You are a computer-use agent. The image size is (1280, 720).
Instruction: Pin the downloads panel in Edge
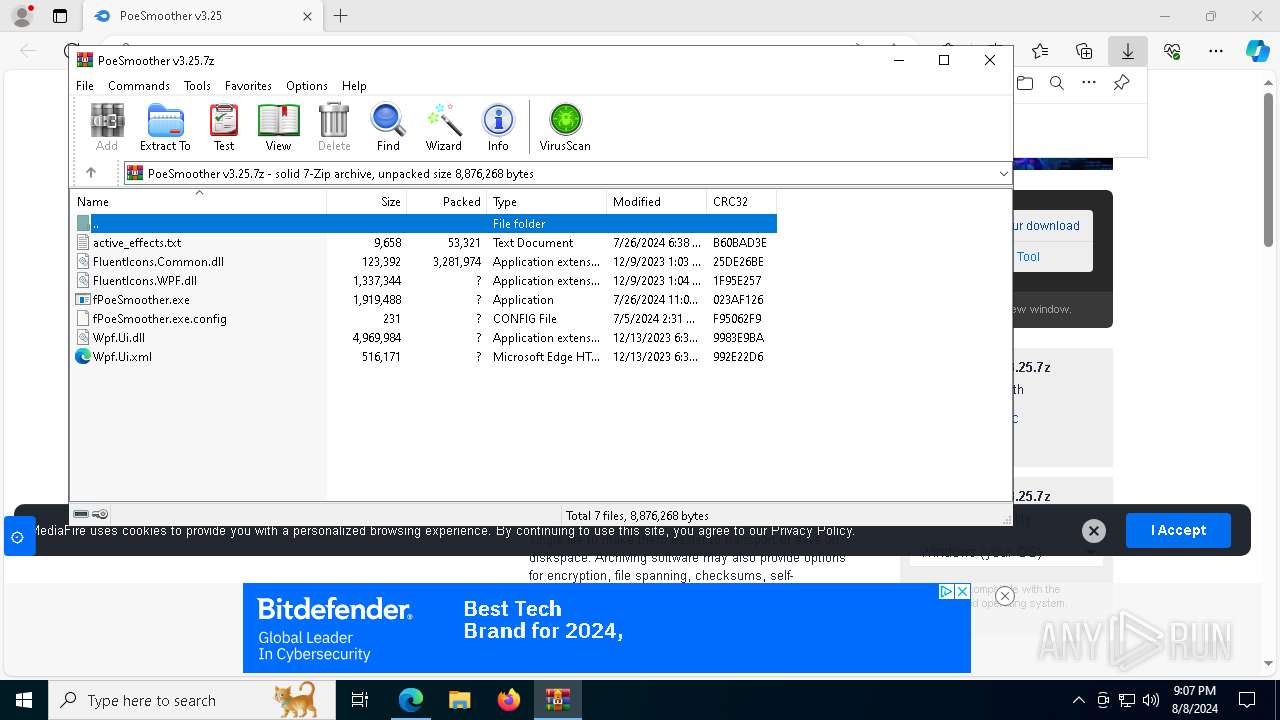(1122, 83)
